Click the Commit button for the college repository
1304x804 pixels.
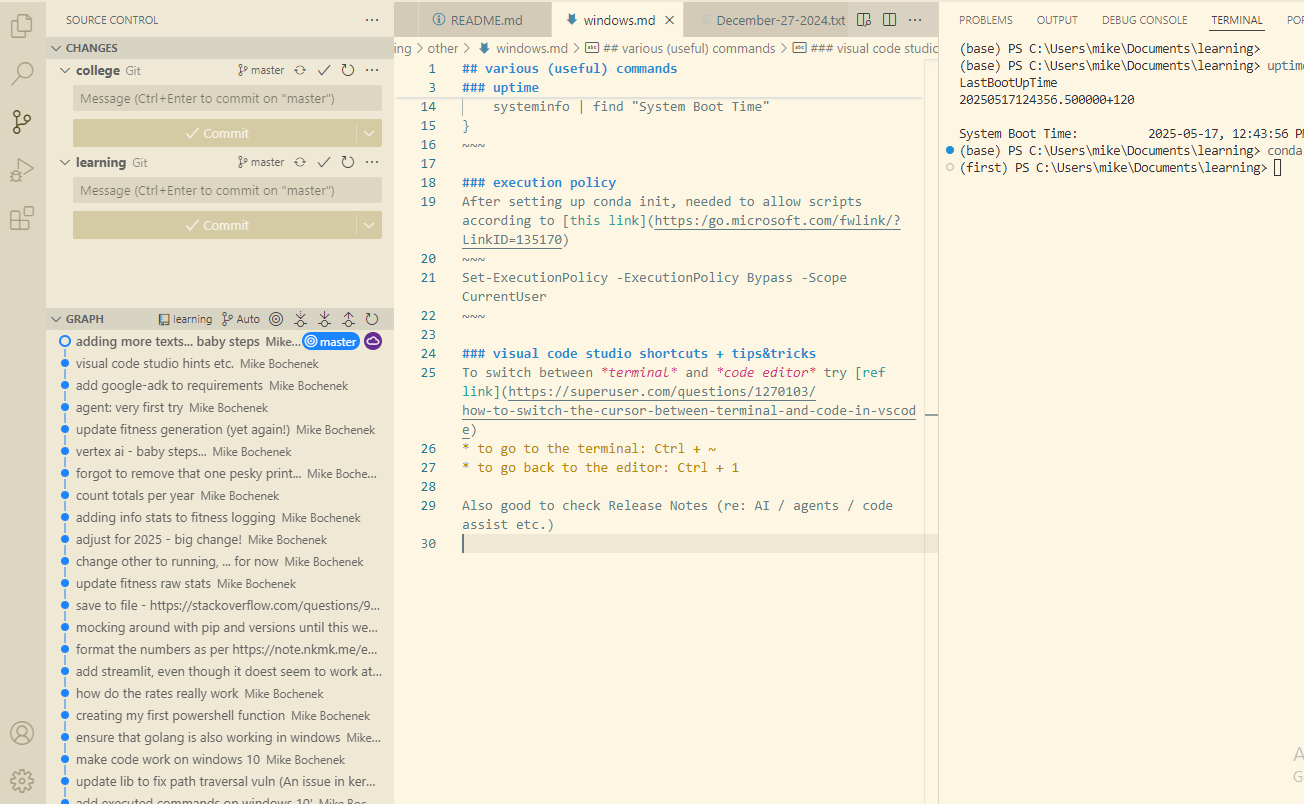tap(220, 132)
